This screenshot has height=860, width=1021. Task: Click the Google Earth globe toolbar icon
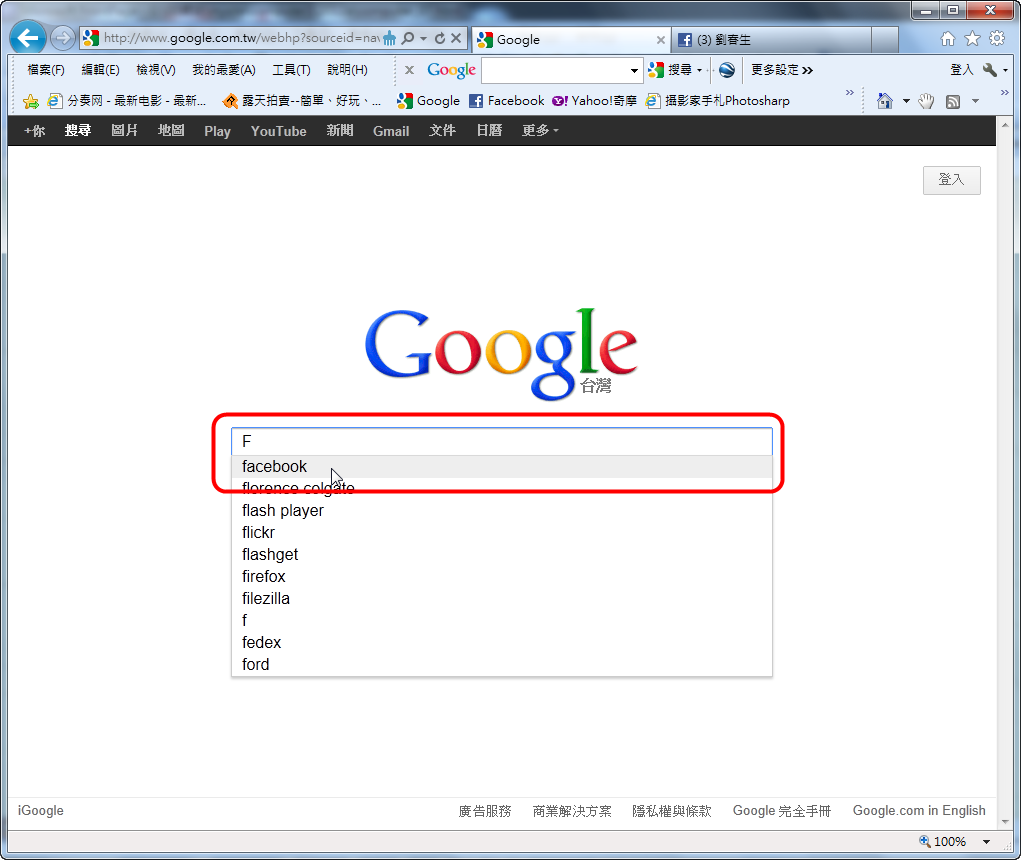point(727,70)
